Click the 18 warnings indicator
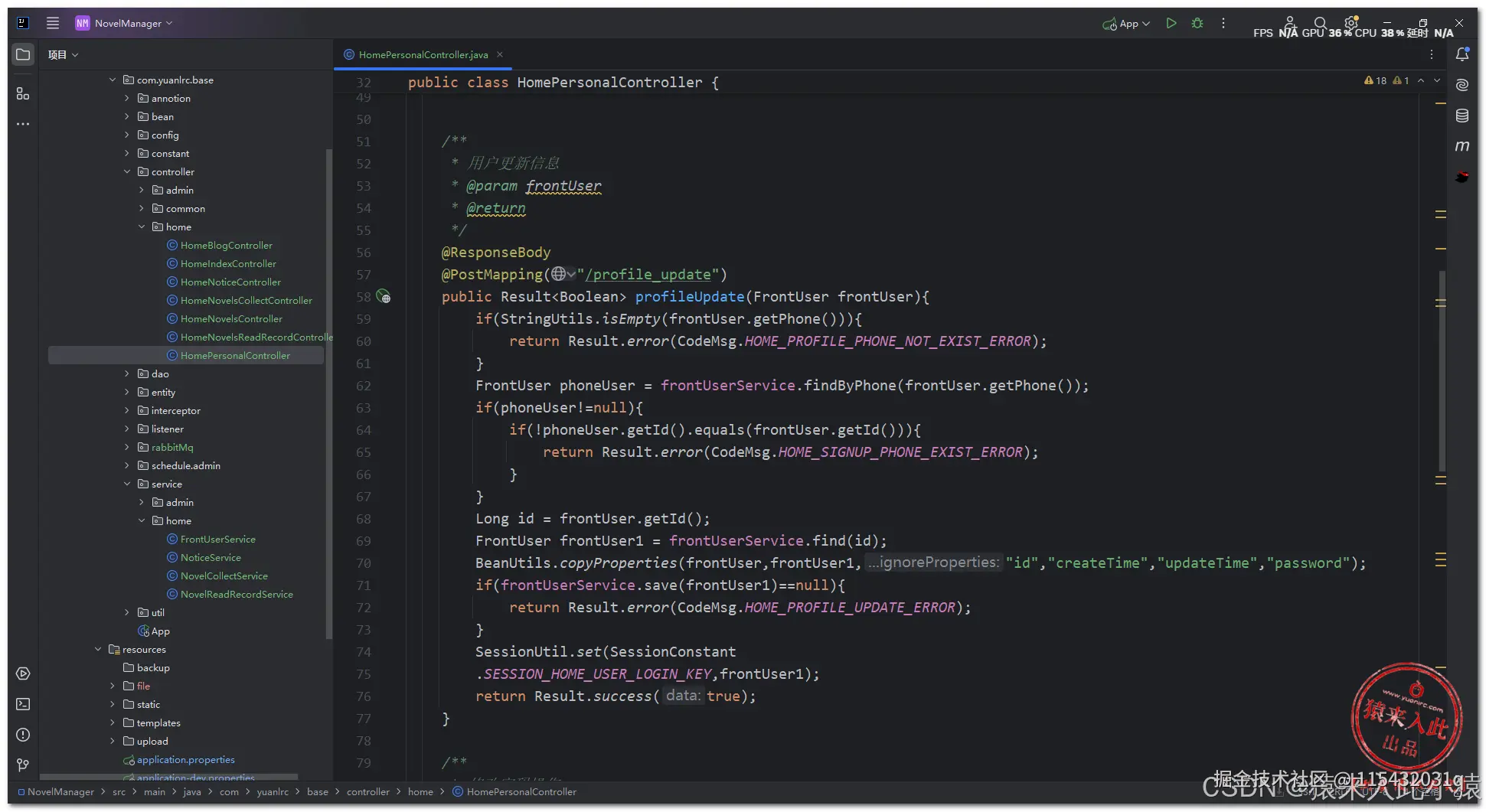Viewport: 1486px width, 812px height. pyautogui.click(x=1376, y=80)
